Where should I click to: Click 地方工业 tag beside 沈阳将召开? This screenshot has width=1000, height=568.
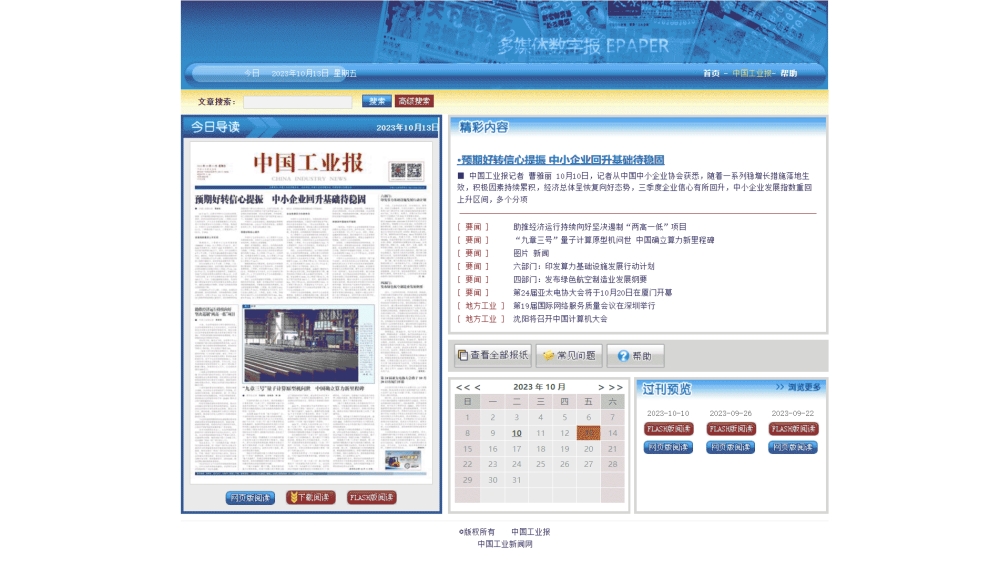(480, 319)
